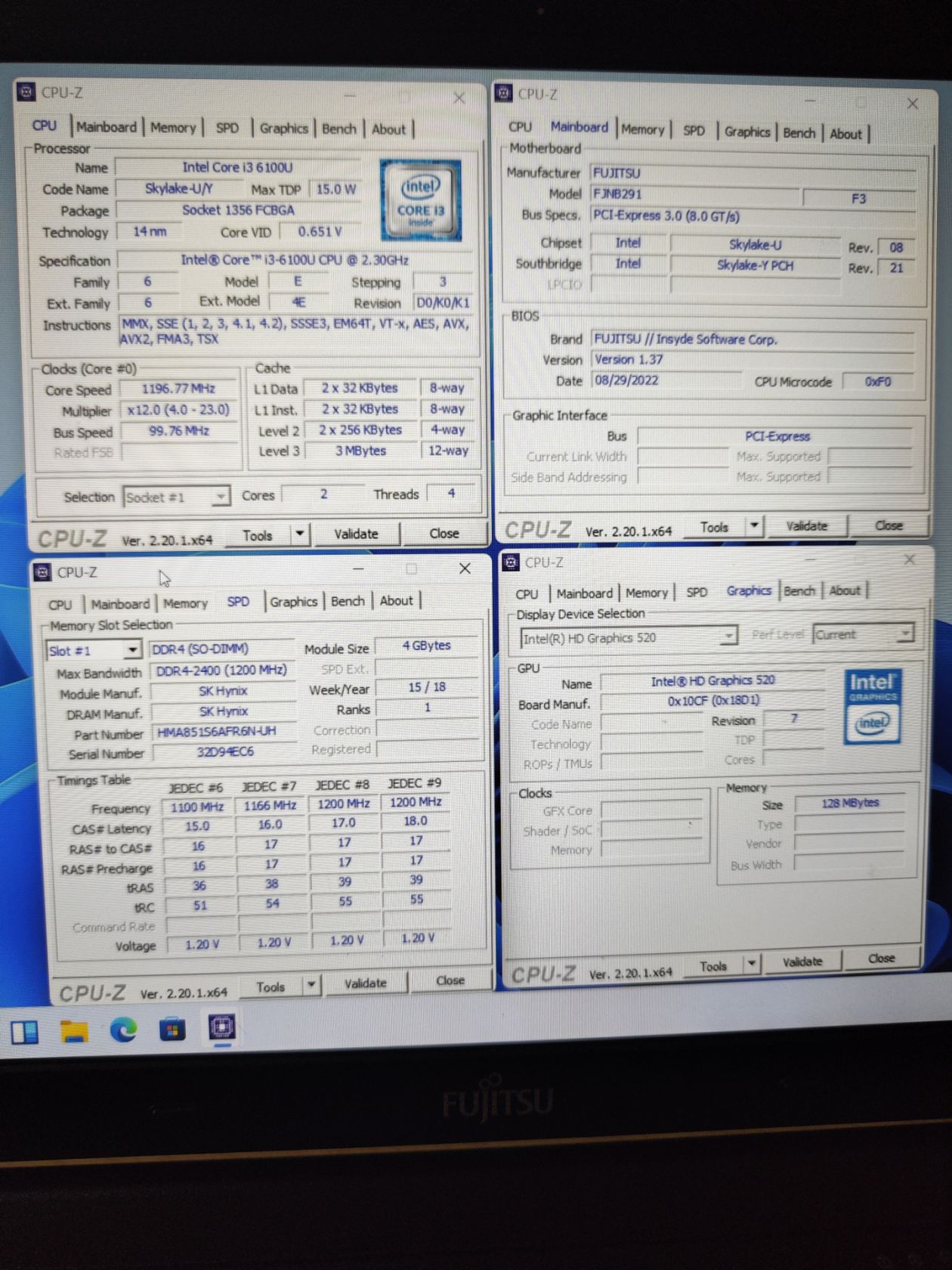Image resolution: width=952 pixels, height=1270 pixels.
Task: Open Tools dropdown arrow in CPU window
Action: [300, 534]
